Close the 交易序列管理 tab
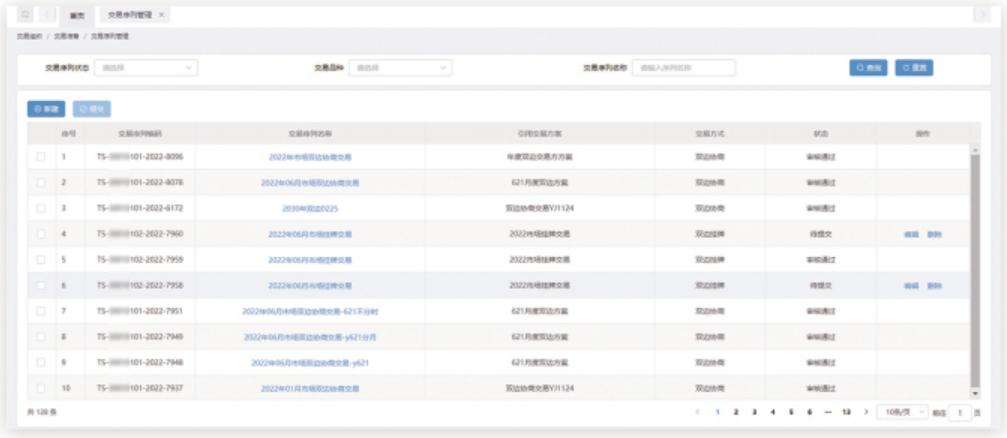1007x438 pixels. pyautogui.click(x=162, y=16)
